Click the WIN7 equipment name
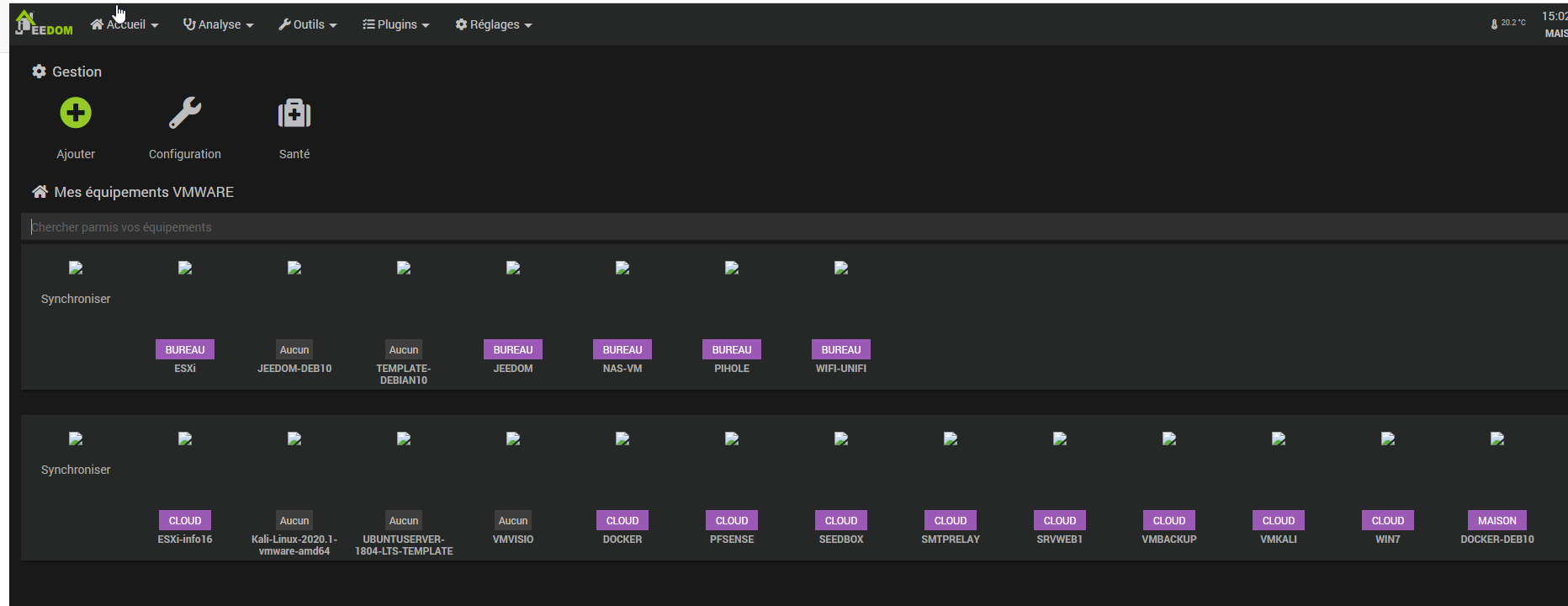Image resolution: width=1568 pixels, height=606 pixels. pos(1388,540)
